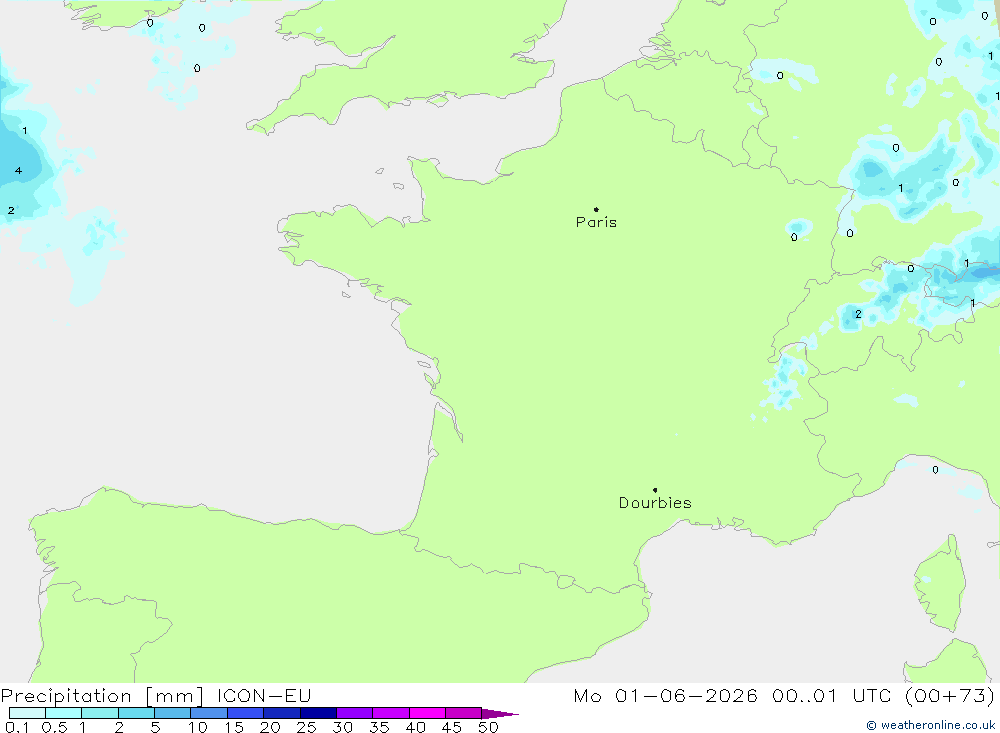Click the magenta 40 to 45 legend swatch
This screenshot has width=1000, height=733.
click(427, 713)
